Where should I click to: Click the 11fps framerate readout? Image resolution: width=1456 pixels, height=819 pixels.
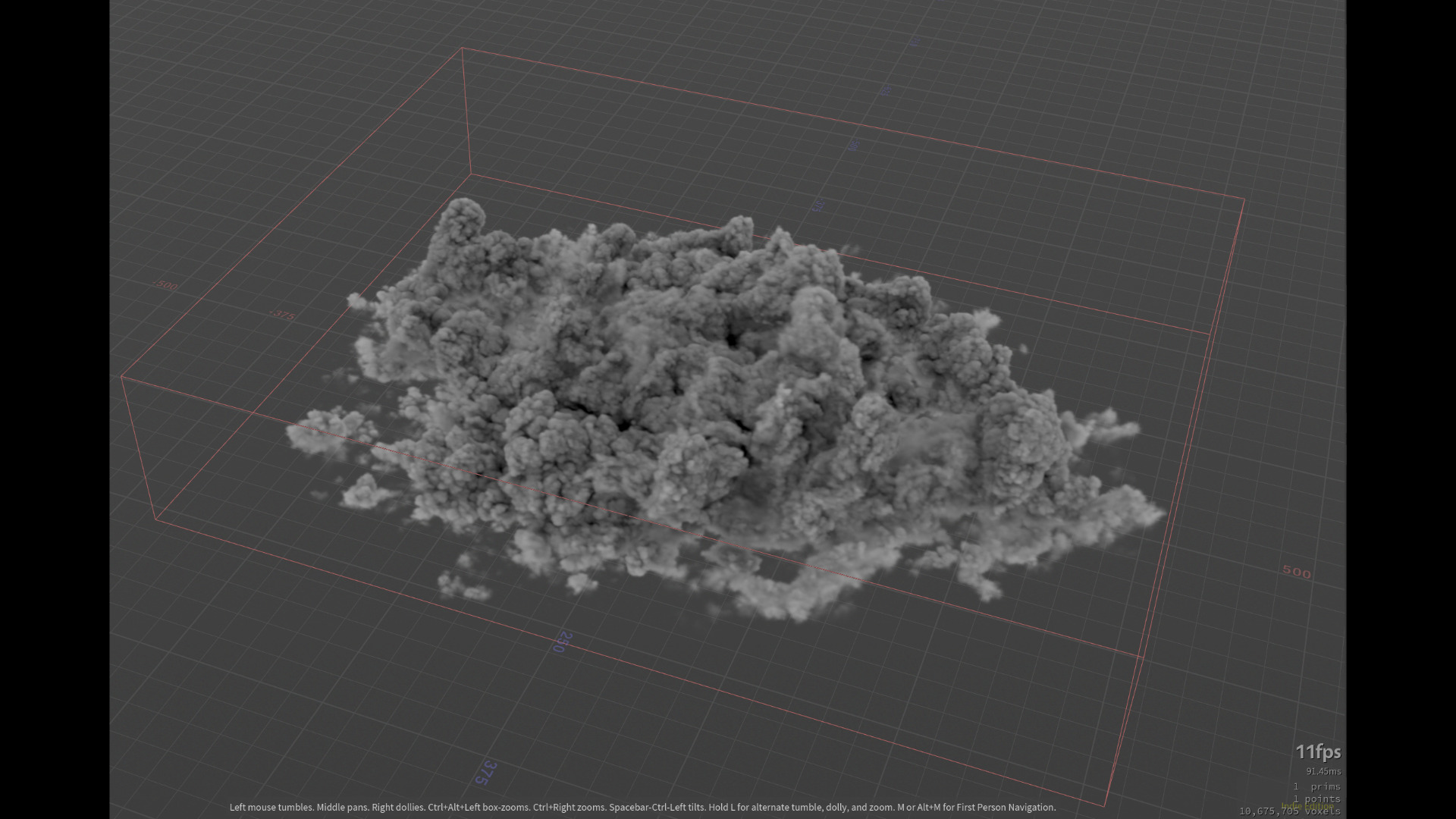click(x=1318, y=752)
